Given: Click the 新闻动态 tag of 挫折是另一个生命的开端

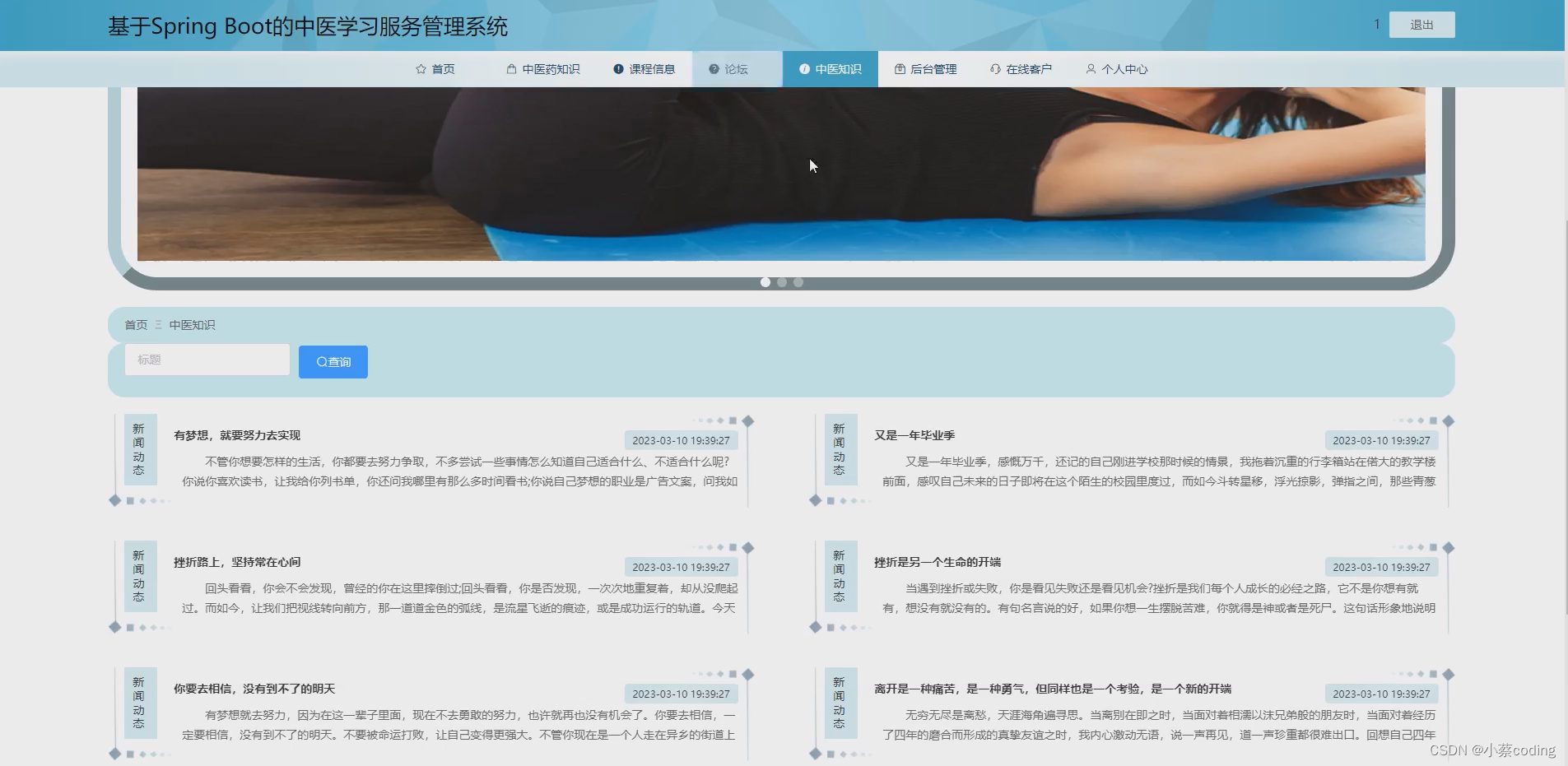Looking at the screenshot, I should [840, 576].
